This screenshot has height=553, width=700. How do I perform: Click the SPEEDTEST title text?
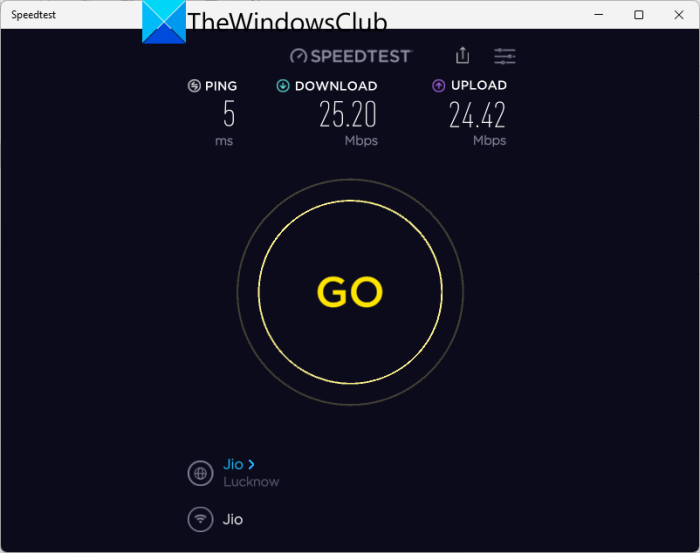pos(361,56)
